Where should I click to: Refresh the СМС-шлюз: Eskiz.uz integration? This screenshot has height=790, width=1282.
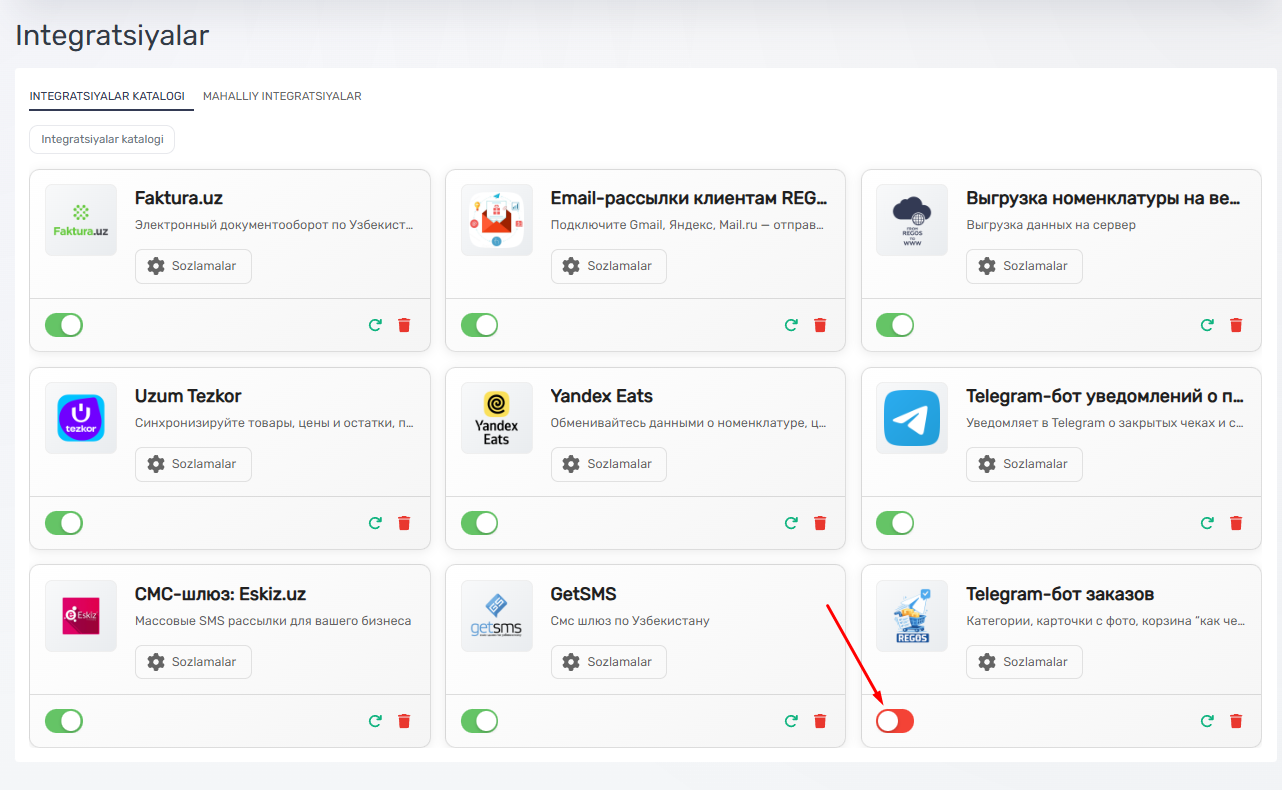click(x=375, y=721)
